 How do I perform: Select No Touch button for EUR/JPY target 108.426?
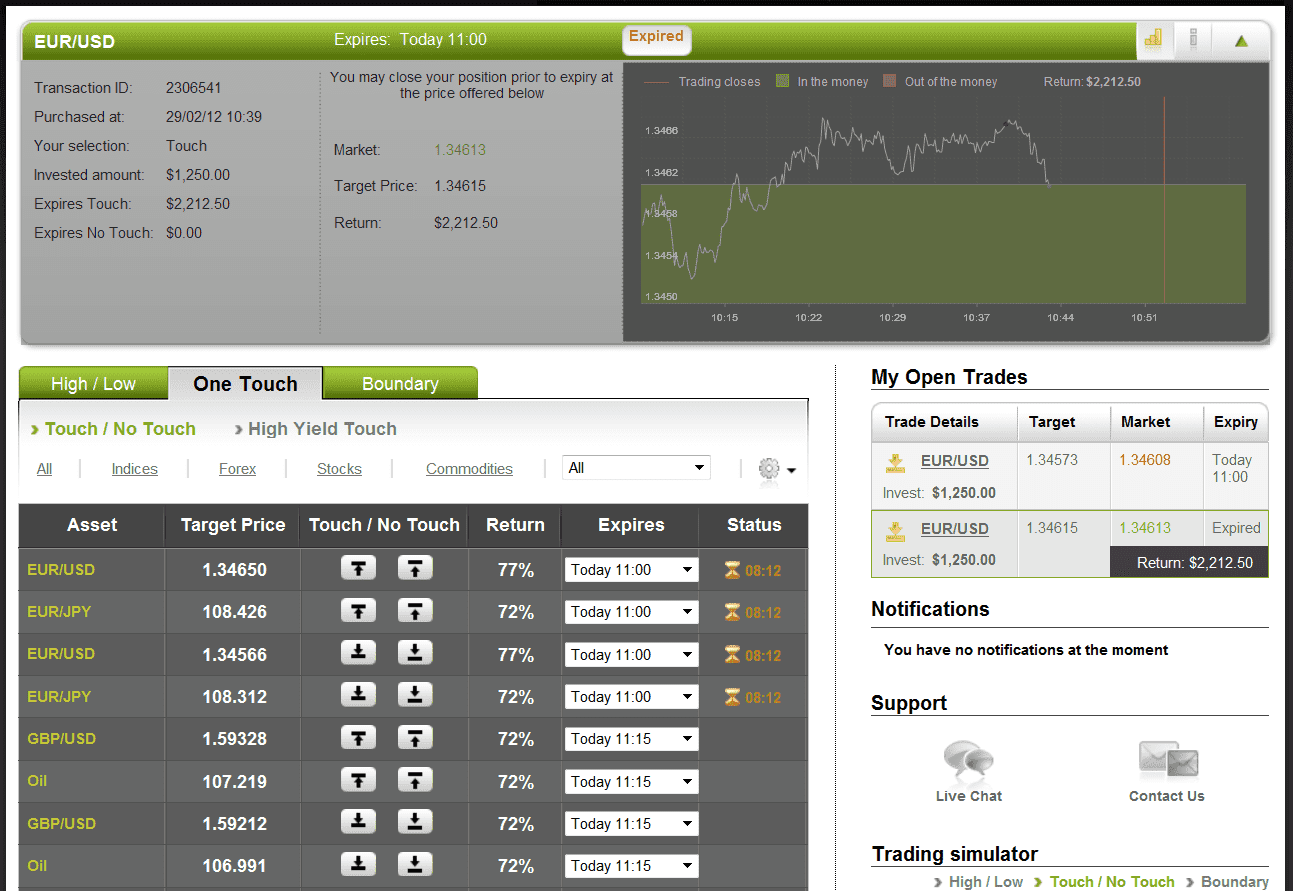[415, 611]
